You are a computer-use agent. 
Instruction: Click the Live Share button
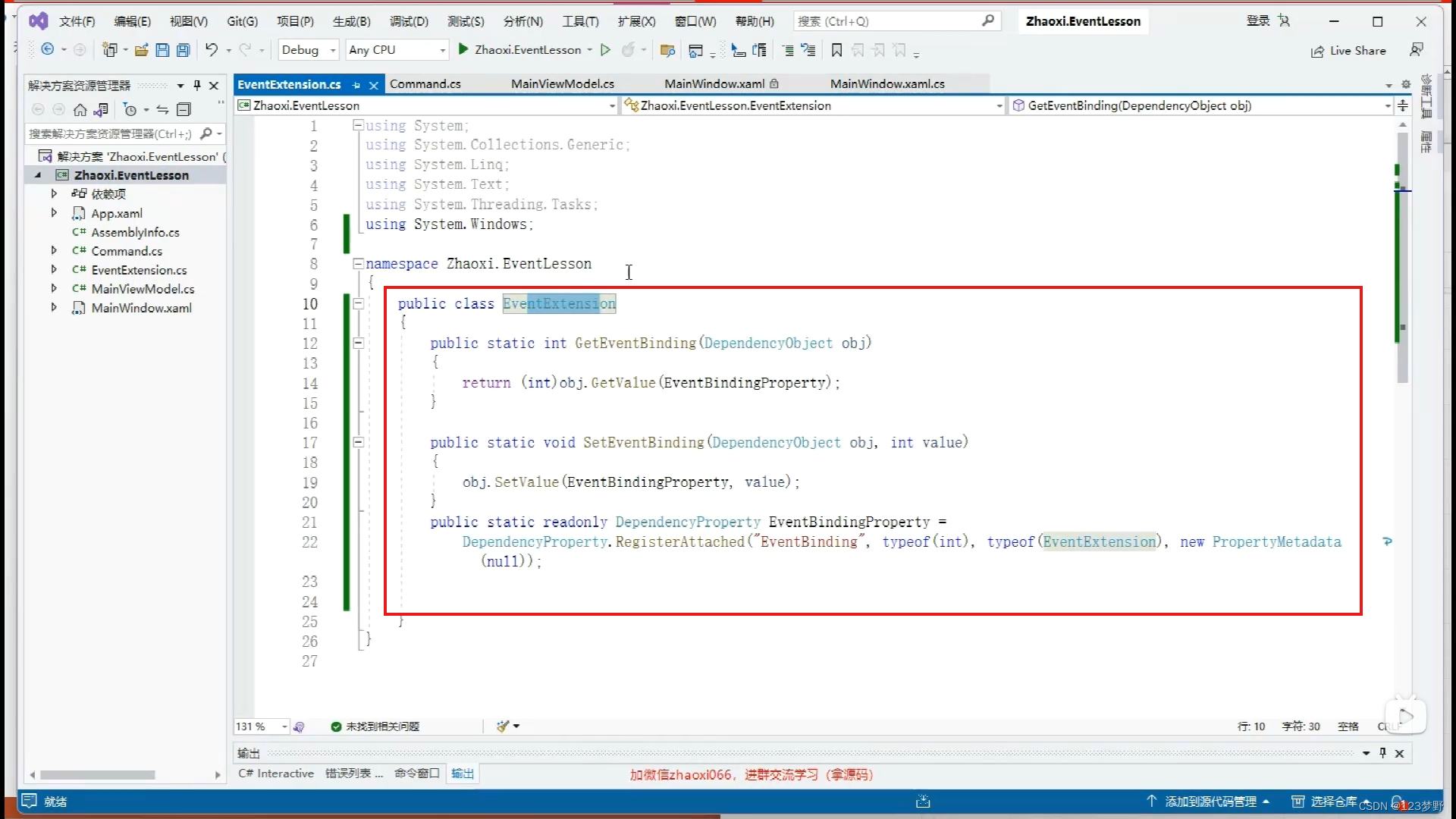click(1348, 50)
